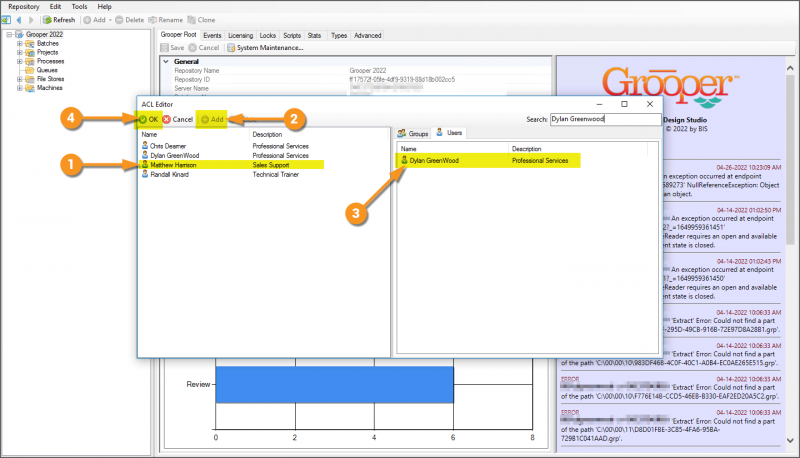Click the forward navigation arrow in toolbar
This screenshot has width=800, height=458.
point(31,20)
